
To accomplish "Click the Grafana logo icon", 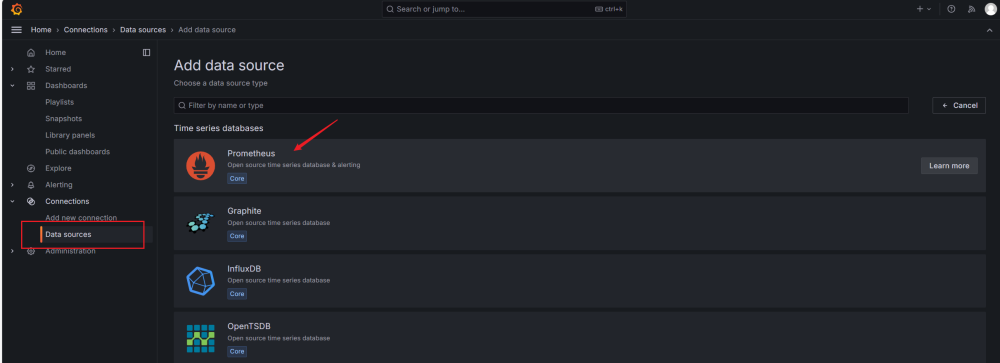I will tap(17, 9).
